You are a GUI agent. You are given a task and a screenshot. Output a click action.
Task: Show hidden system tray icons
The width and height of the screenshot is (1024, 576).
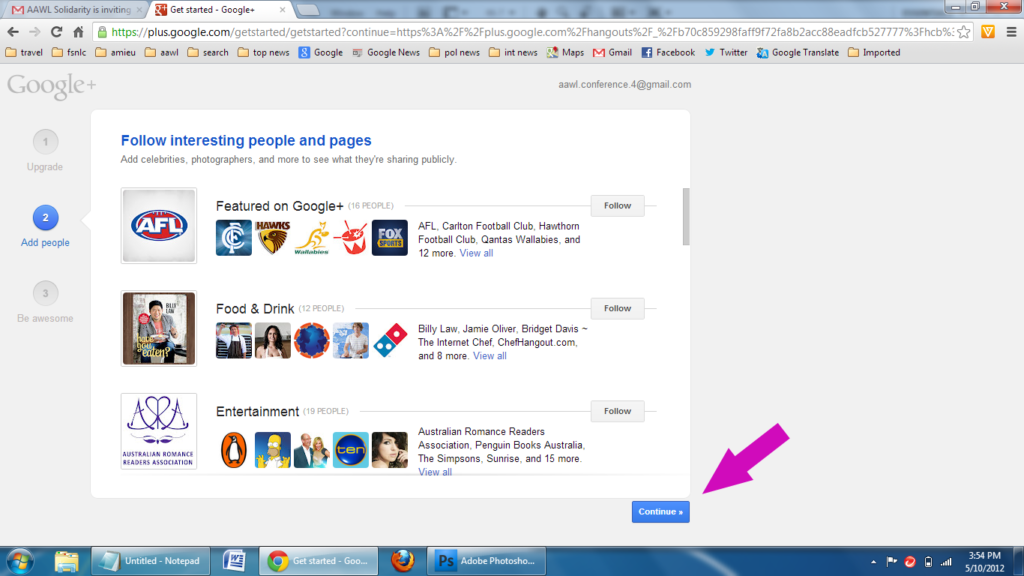pos(873,562)
